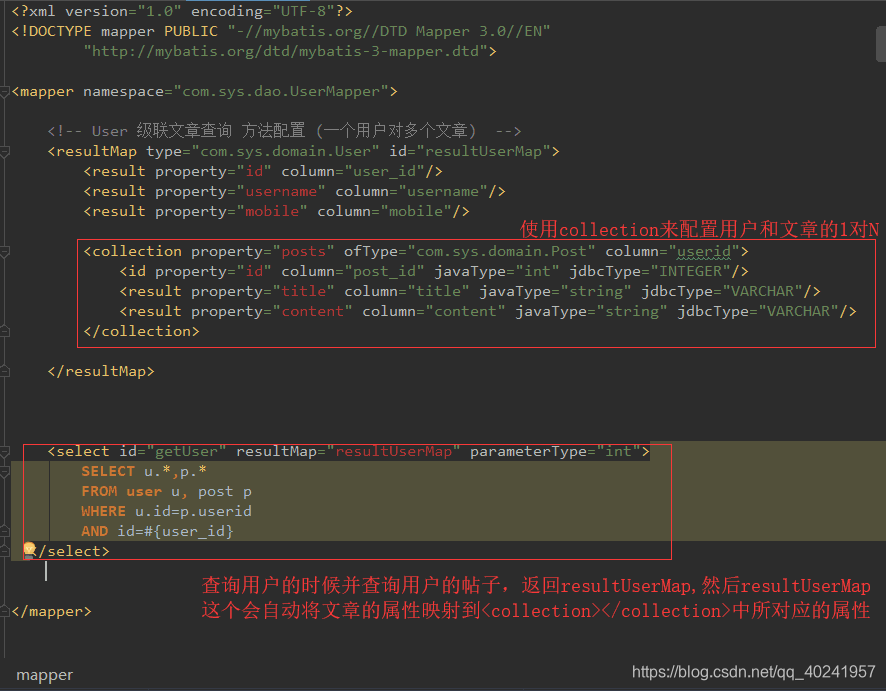Click the closing /resultMap fold marker
This screenshot has height=691, width=886.
5,371
